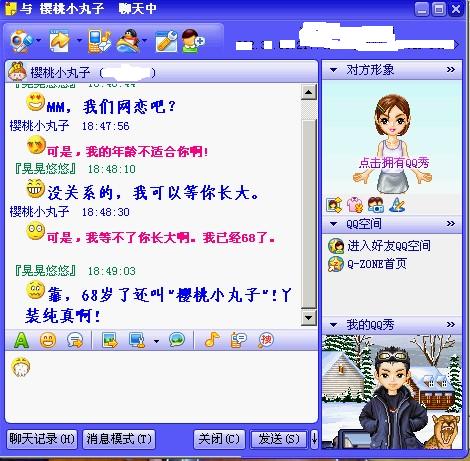Open 进入好友QQ空间 link
This screenshot has width=470, height=461.
point(389,246)
